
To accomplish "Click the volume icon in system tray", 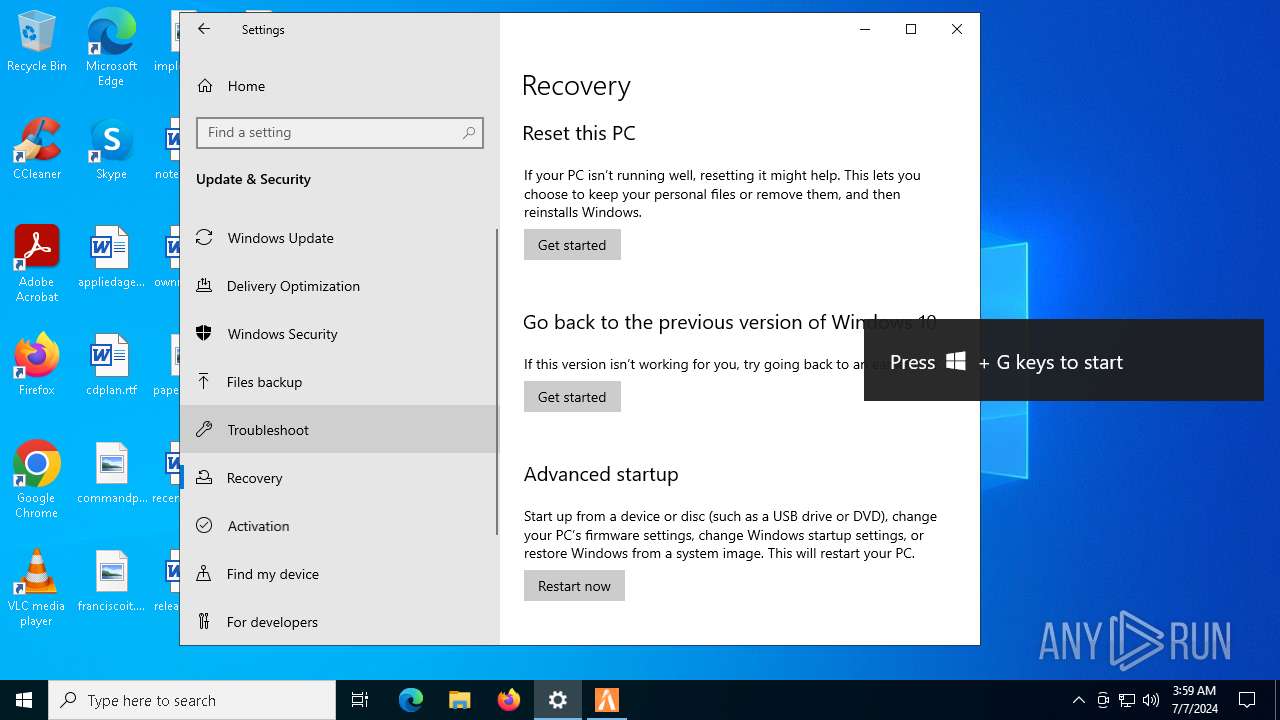I will [x=1151, y=700].
